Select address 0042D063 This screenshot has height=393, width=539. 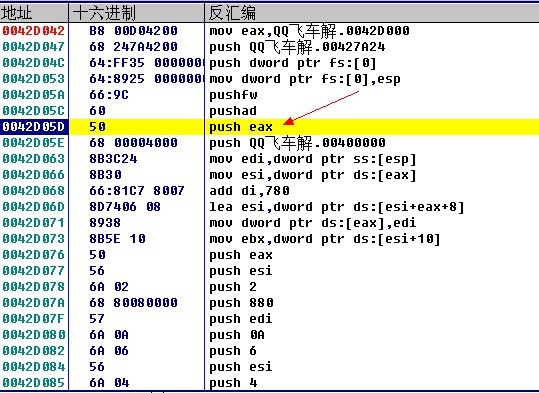click(x=33, y=159)
